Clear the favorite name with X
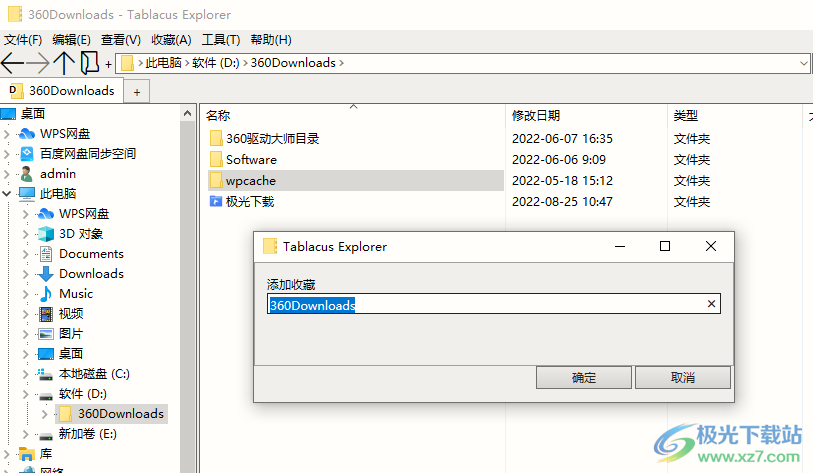This screenshot has width=813, height=473. (711, 304)
